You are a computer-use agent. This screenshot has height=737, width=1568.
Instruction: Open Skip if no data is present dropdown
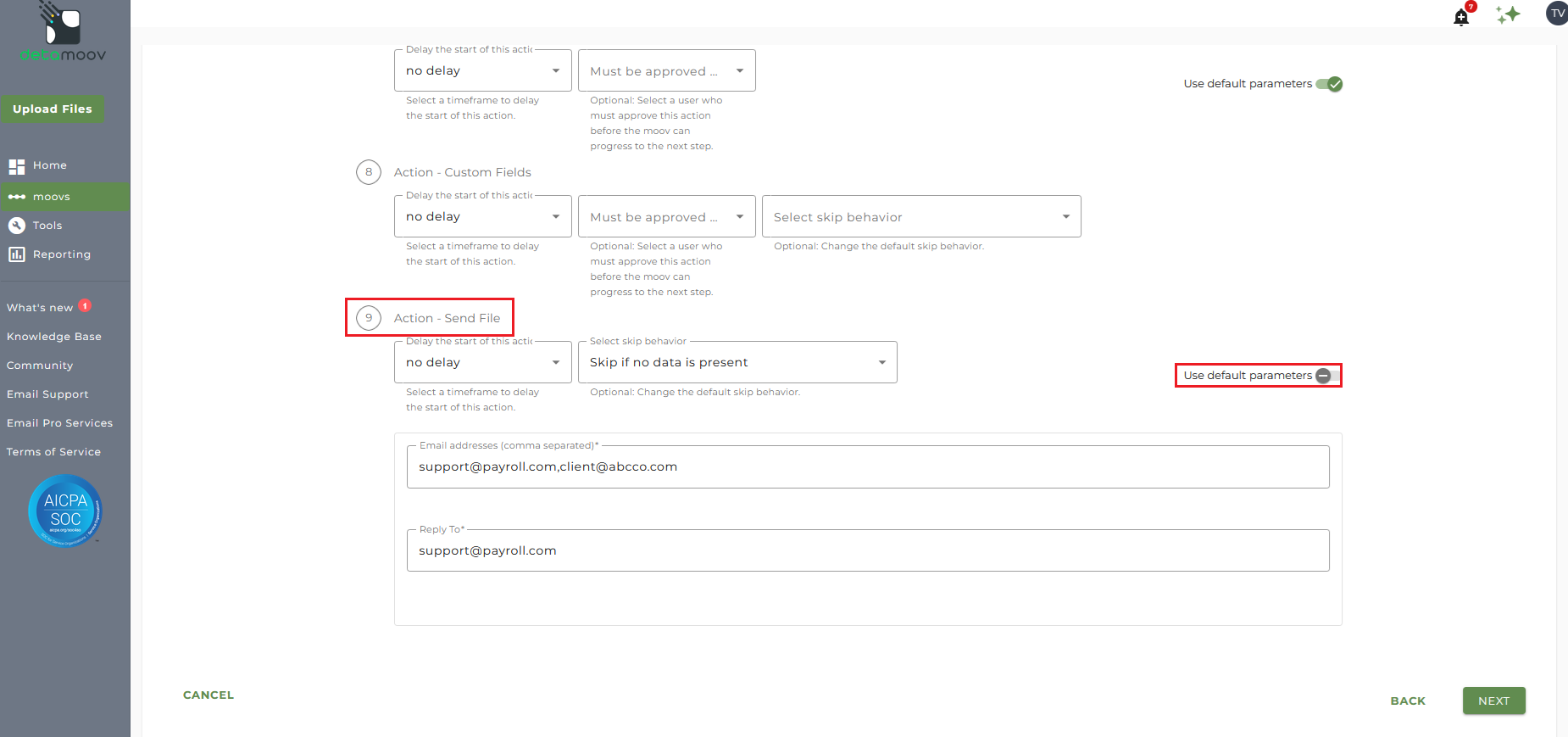point(737,362)
